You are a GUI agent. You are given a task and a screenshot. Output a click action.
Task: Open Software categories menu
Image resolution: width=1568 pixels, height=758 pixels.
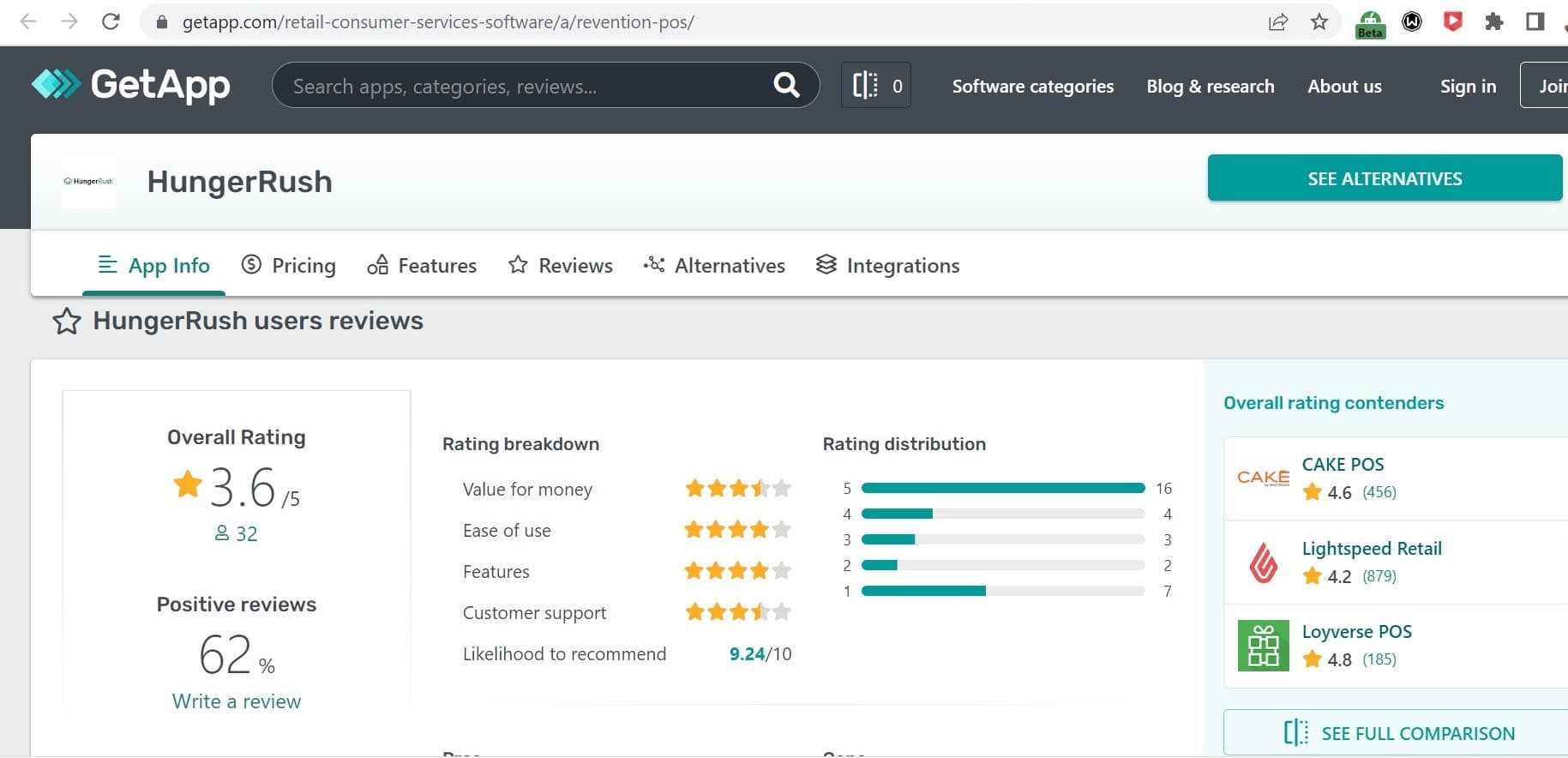pos(1033,86)
